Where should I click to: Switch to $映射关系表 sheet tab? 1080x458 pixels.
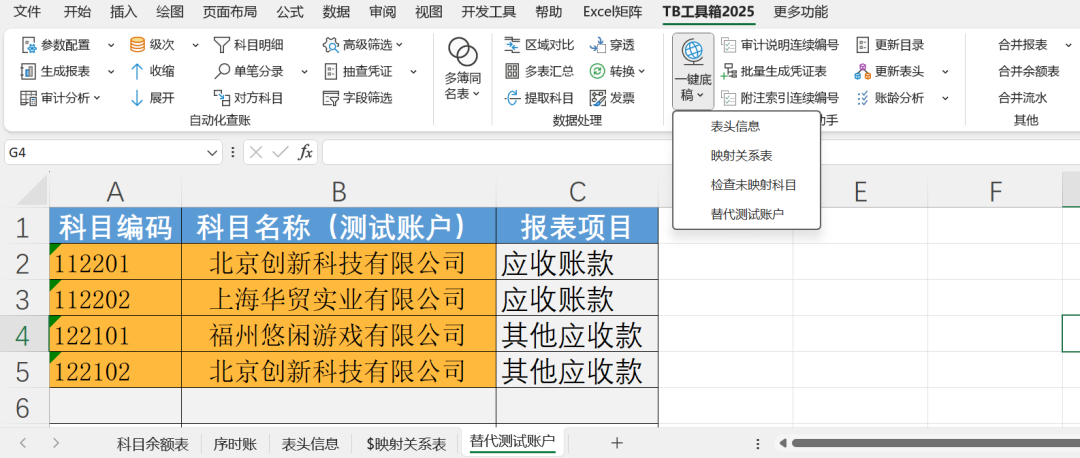(406, 444)
